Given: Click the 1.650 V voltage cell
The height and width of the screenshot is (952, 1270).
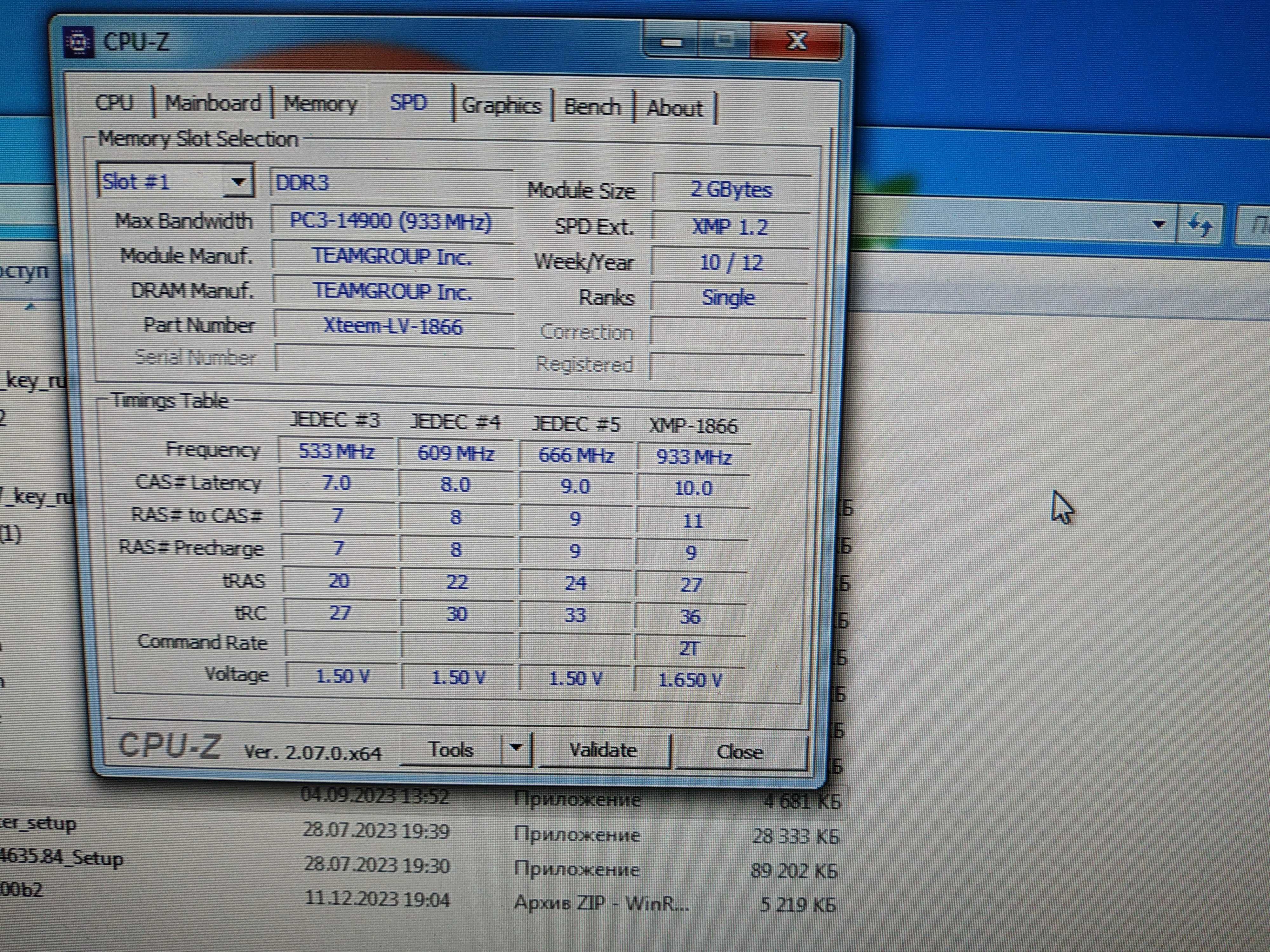Looking at the screenshot, I should [x=690, y=681].
